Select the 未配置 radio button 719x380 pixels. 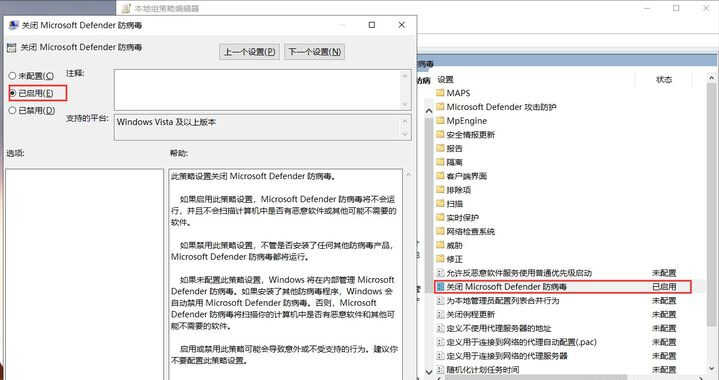(12, 76)
